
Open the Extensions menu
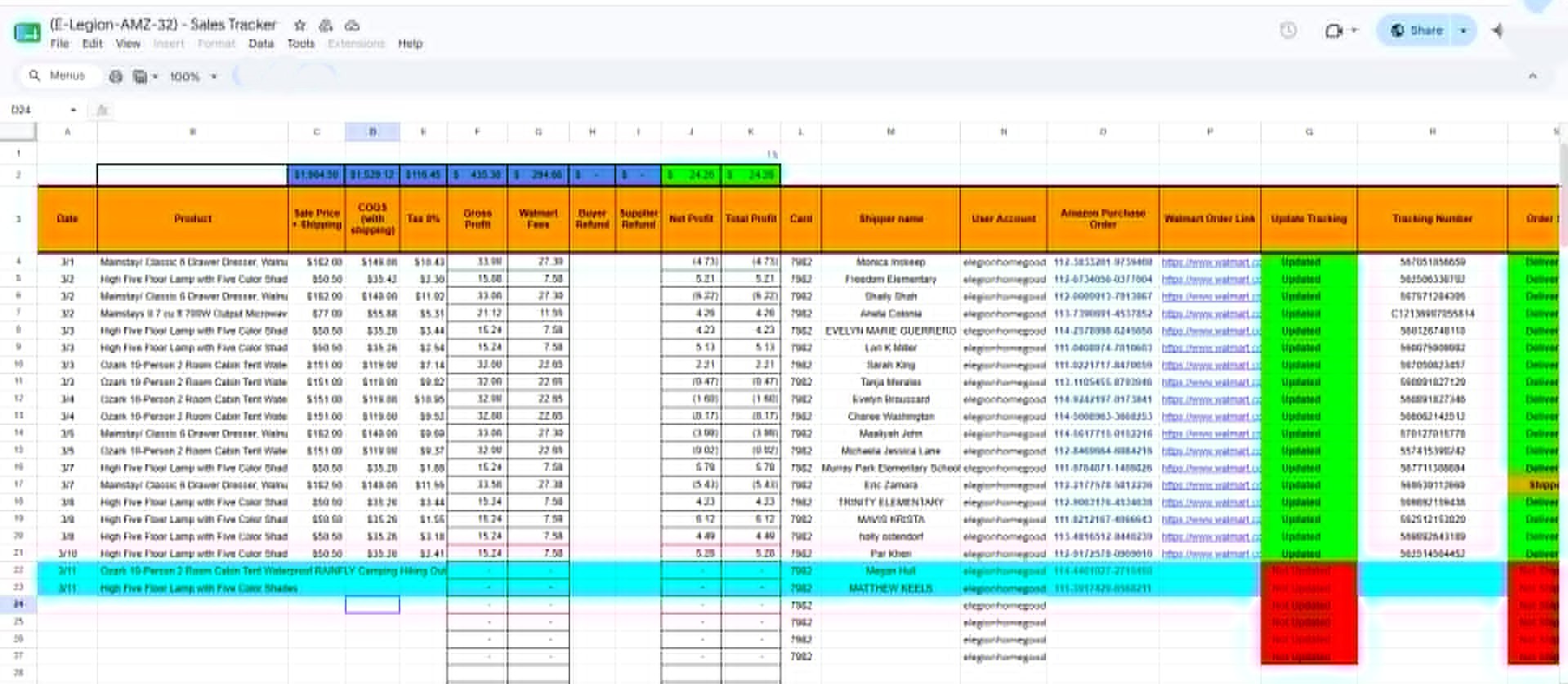[x=356, y=43]
